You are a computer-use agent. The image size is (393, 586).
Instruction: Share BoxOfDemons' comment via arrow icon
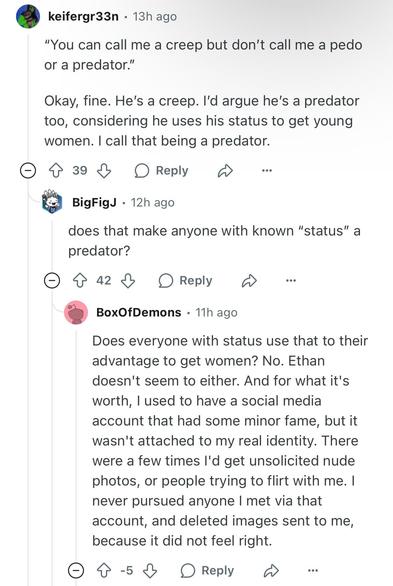(271, 570)
